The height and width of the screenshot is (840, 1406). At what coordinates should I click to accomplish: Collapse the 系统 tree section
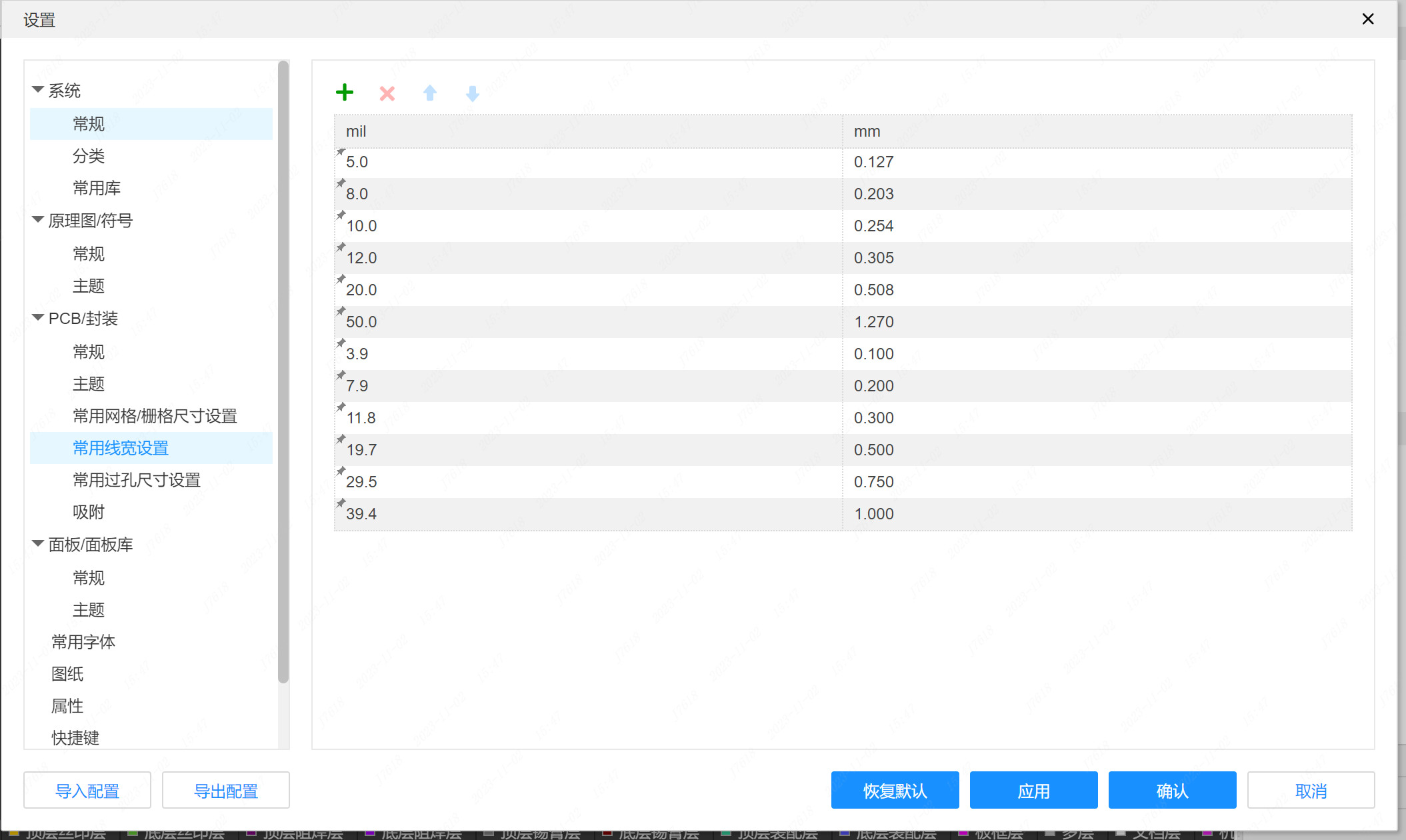[x=38, y=89]
